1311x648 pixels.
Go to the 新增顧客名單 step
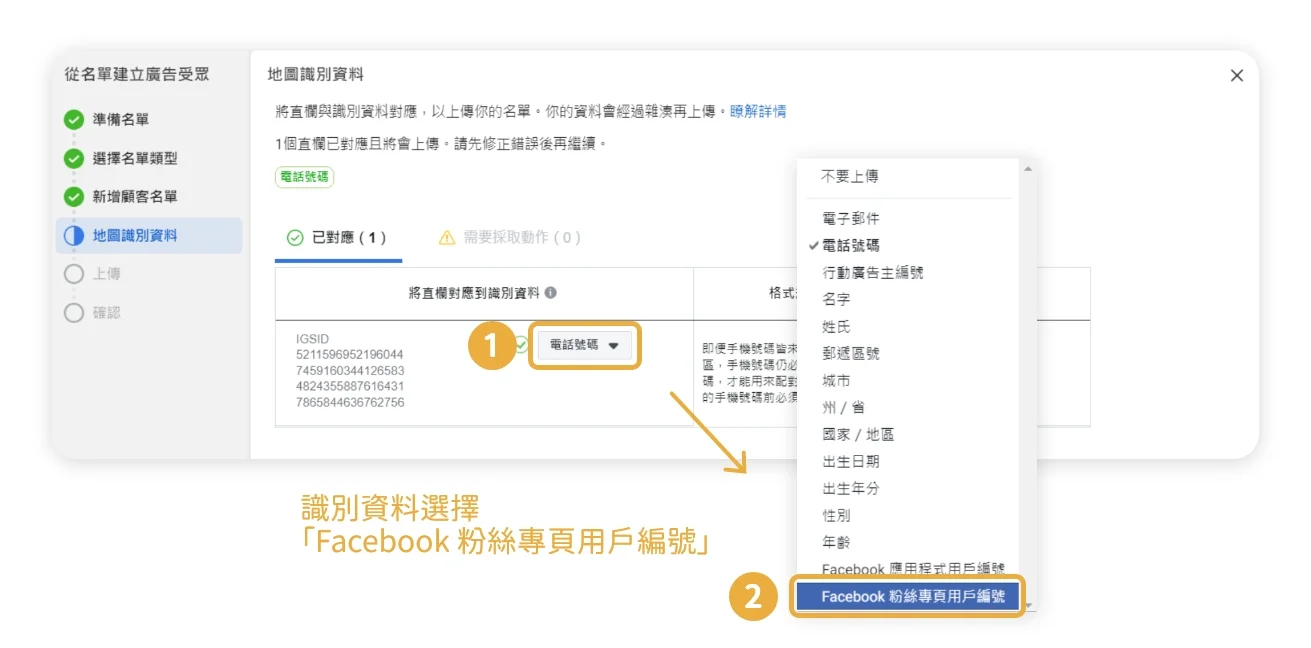click(135, 197)
